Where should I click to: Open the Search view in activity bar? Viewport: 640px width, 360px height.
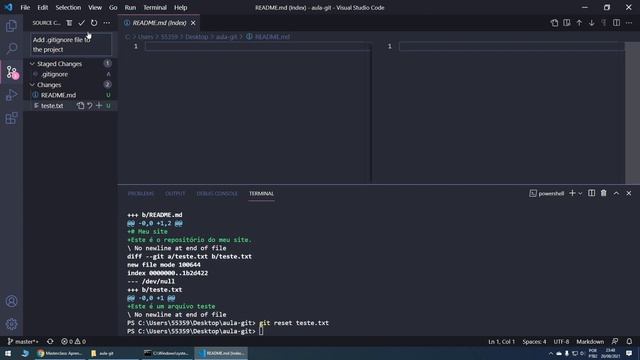(11, 49)
